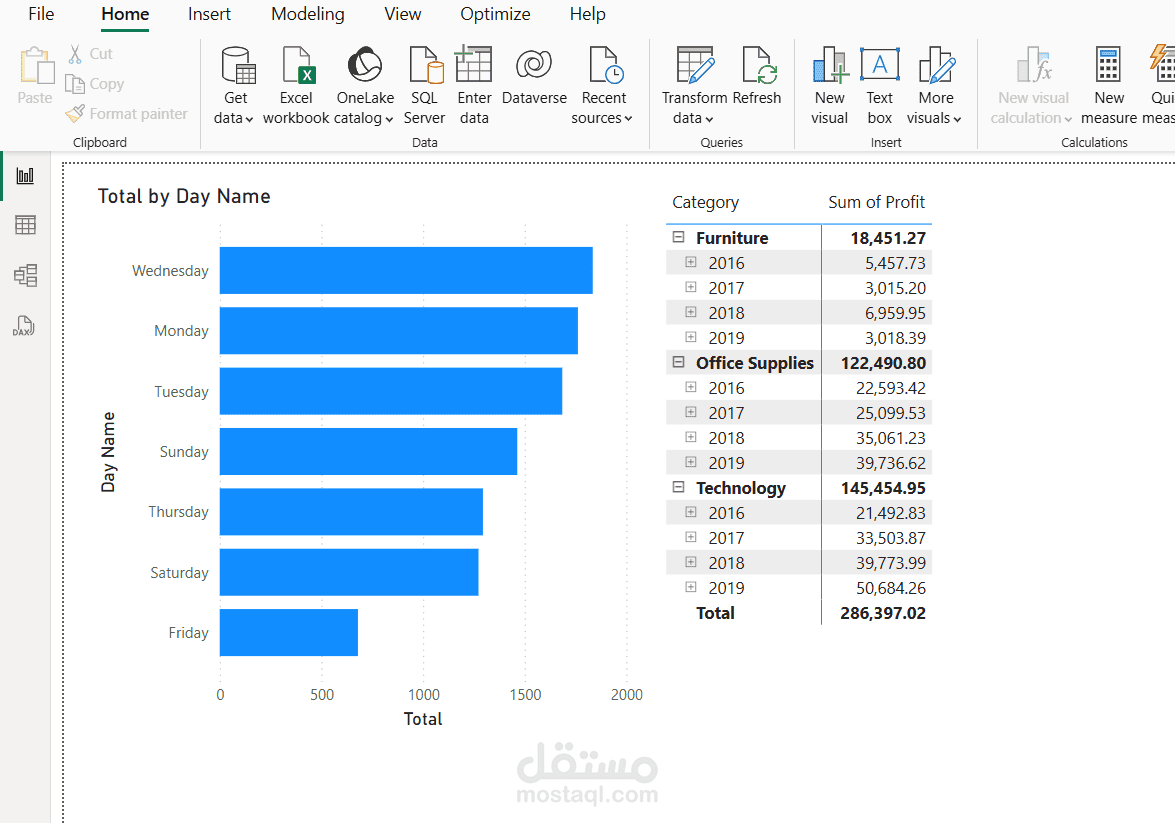Image resolution: width=1175 pixels, height=823 pixels.
Task: Expand 2018 under Furniture
Action: point(691,312)
